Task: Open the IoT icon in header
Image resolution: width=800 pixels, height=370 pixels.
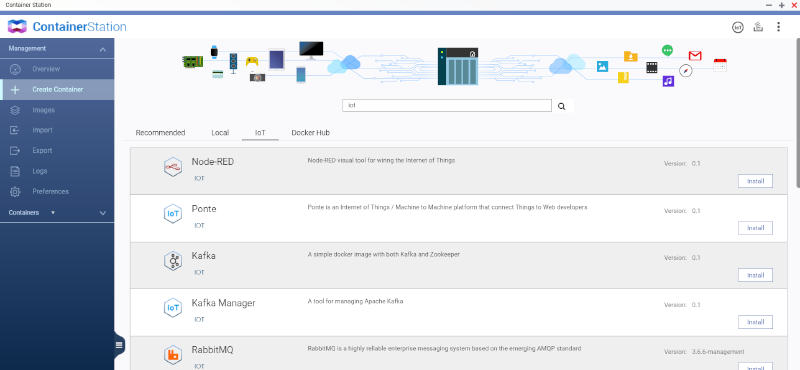Action: (x=737, y=27)
